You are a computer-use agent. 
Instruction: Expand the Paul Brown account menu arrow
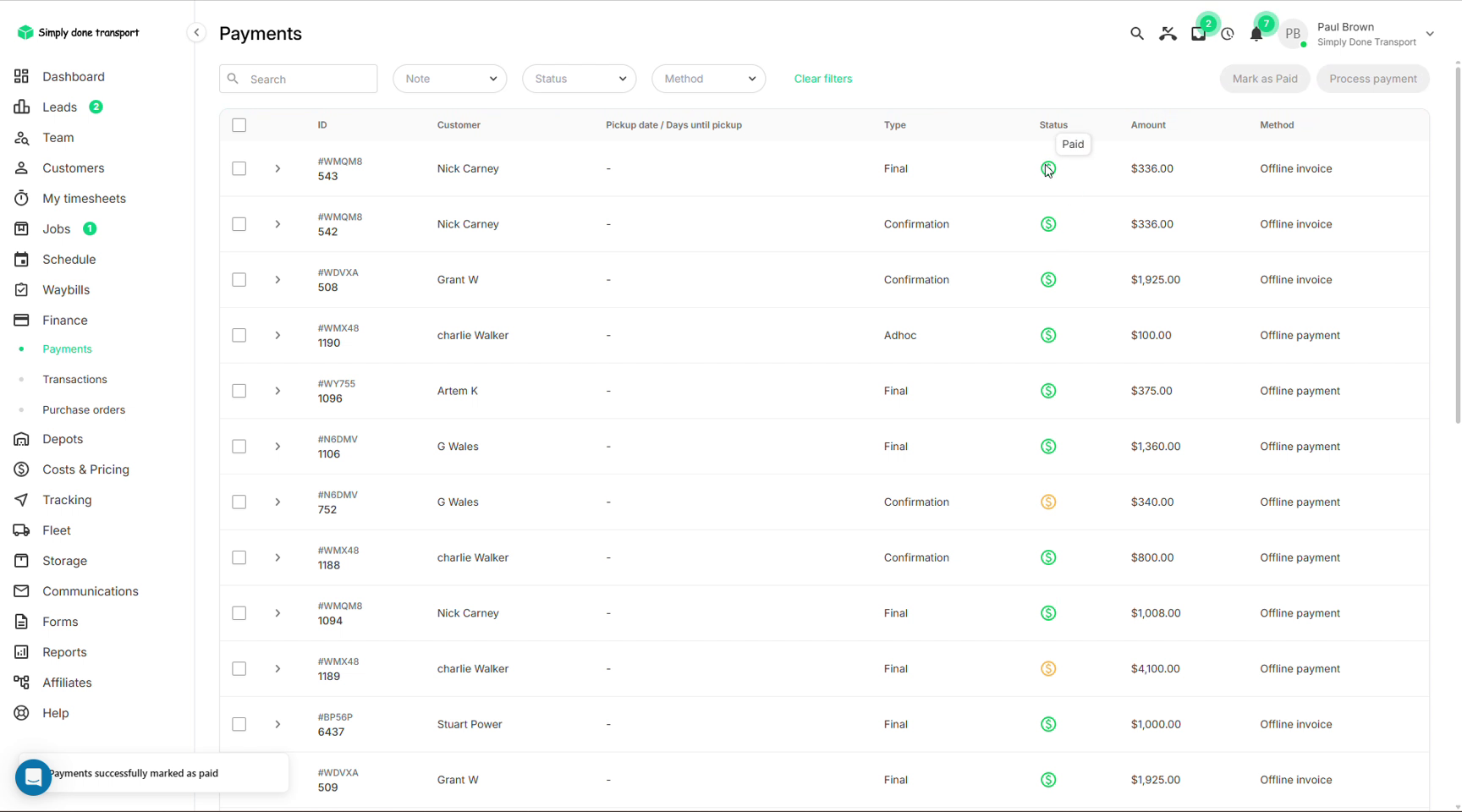(x=1430, y=34)
